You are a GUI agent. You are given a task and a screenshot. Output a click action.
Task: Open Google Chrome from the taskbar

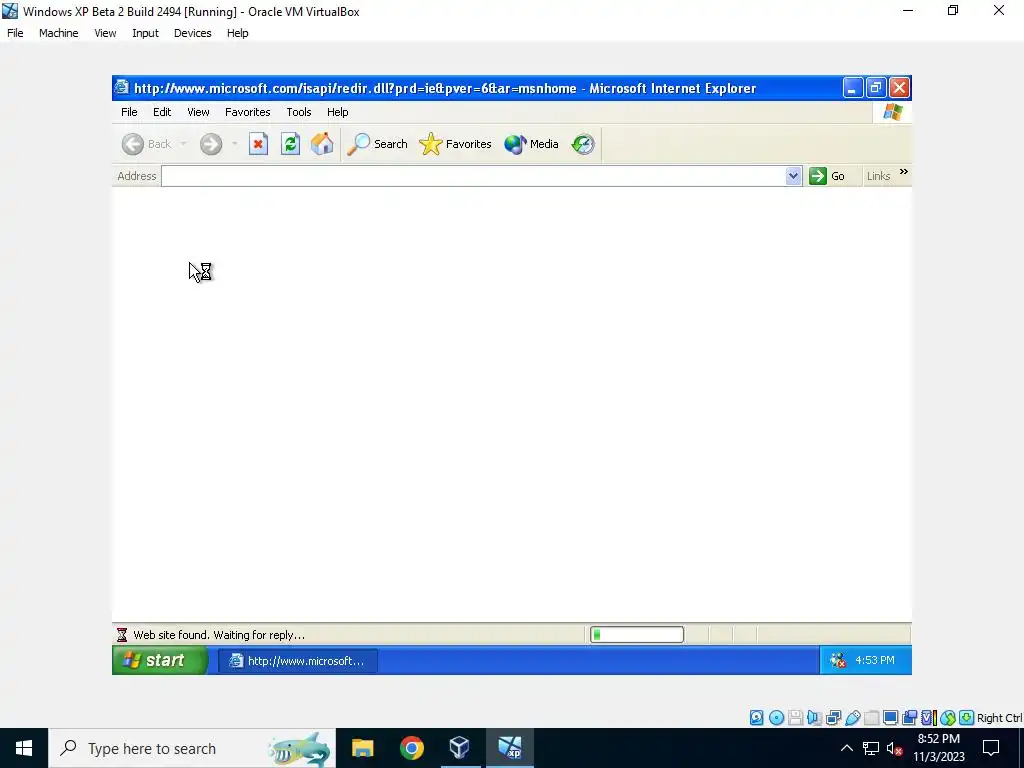(x=411, y=748)
